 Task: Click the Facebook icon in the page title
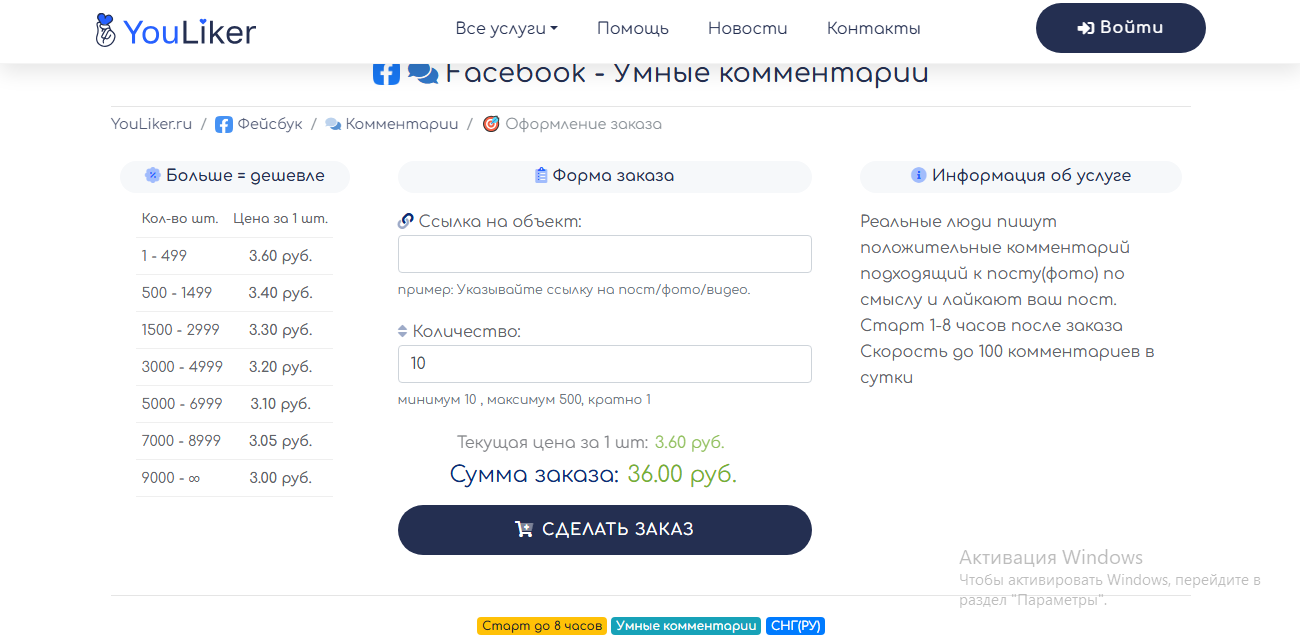[386, 71]
